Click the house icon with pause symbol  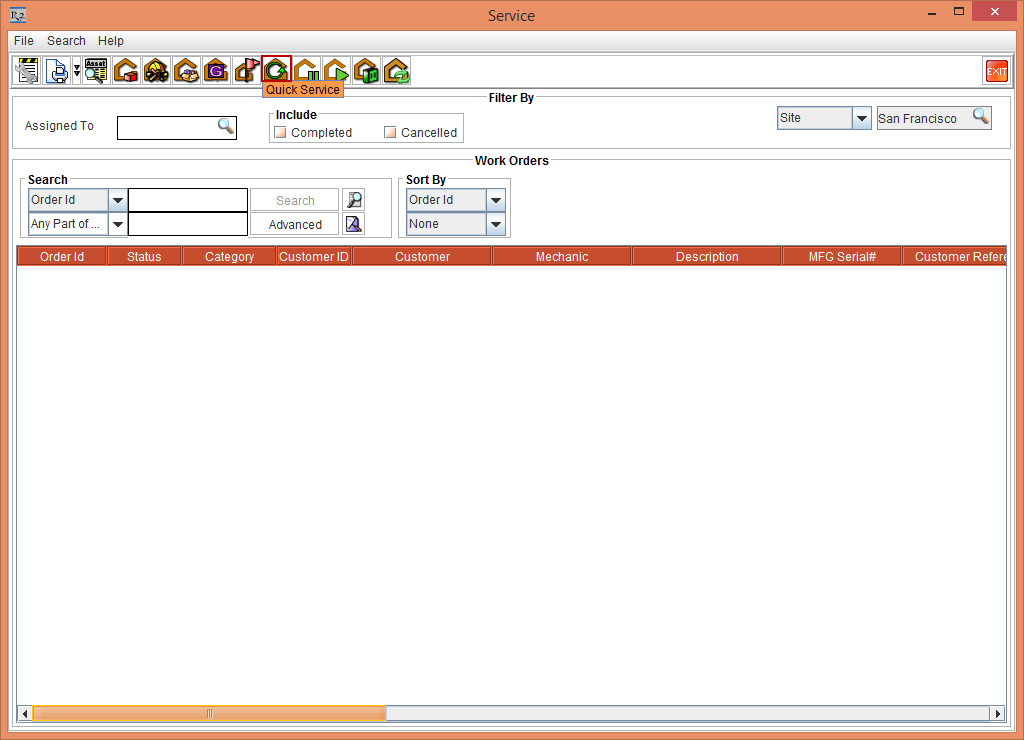(306, 71)
